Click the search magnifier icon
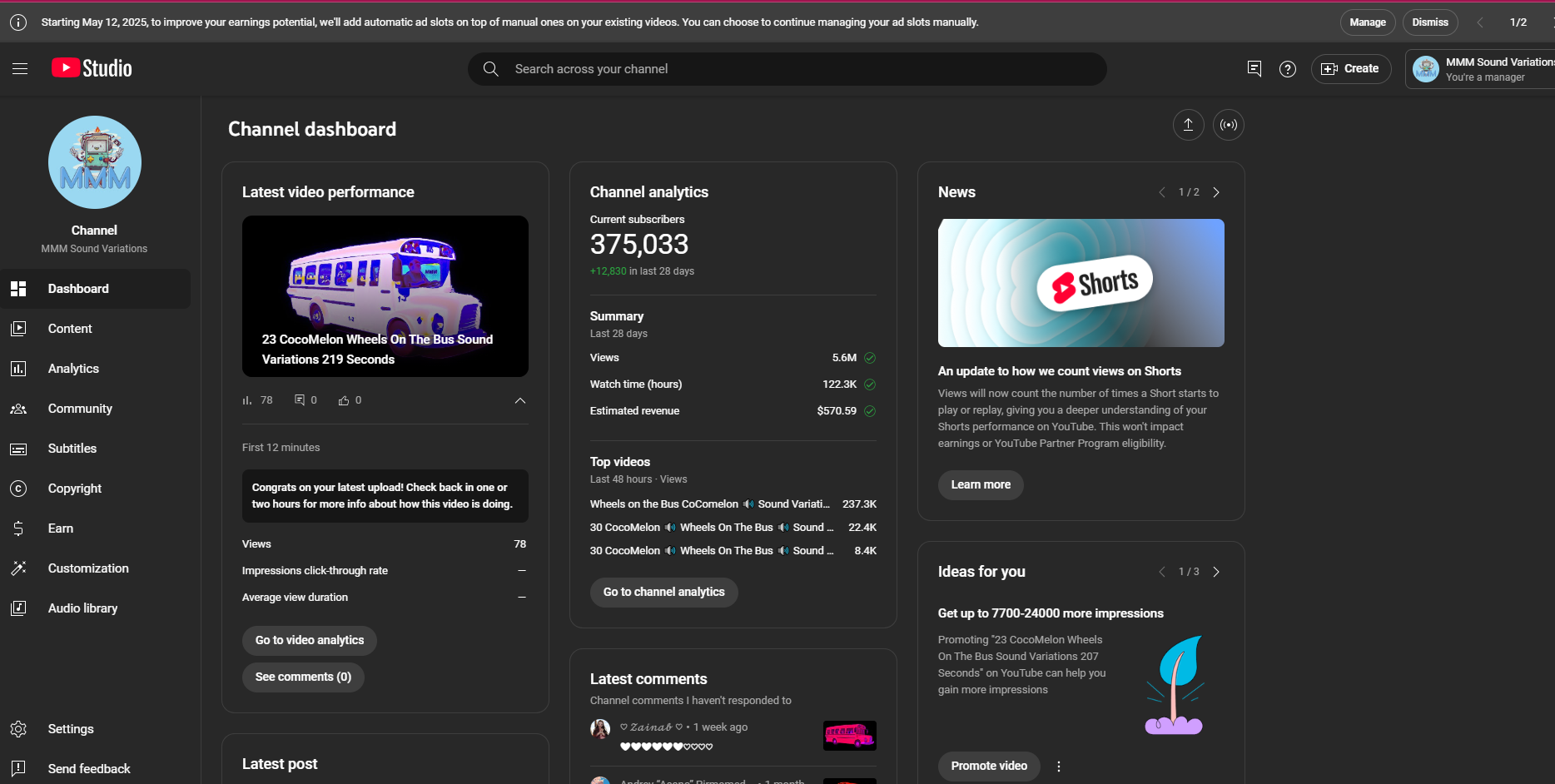 (x=491, y=69)
